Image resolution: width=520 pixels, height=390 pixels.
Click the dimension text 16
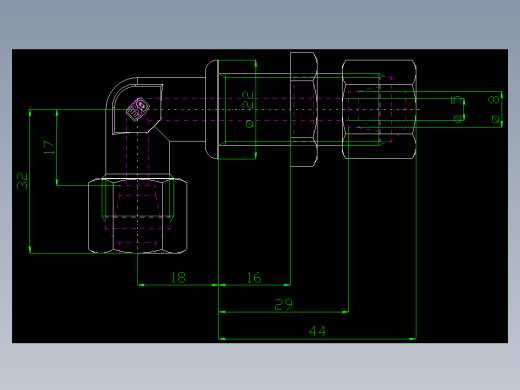[254, 277]
